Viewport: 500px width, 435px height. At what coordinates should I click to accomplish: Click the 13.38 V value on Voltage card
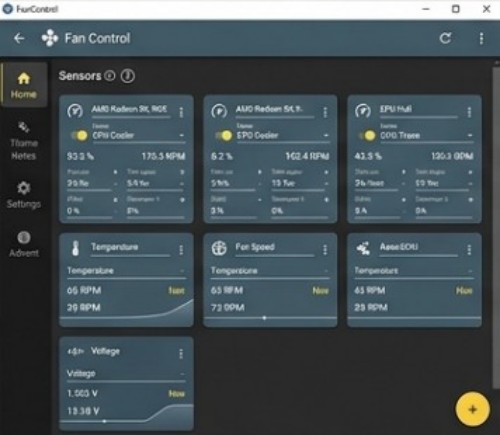(x=83, y=411)
